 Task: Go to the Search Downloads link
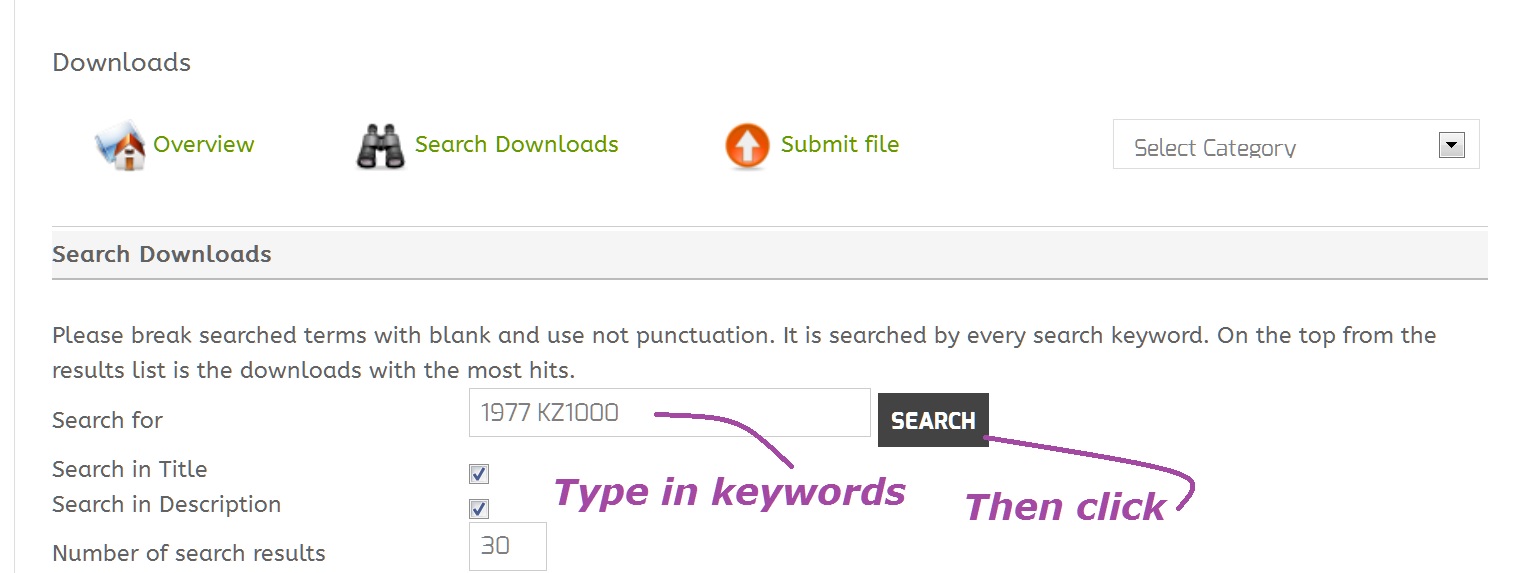click(x=517, y=144)
